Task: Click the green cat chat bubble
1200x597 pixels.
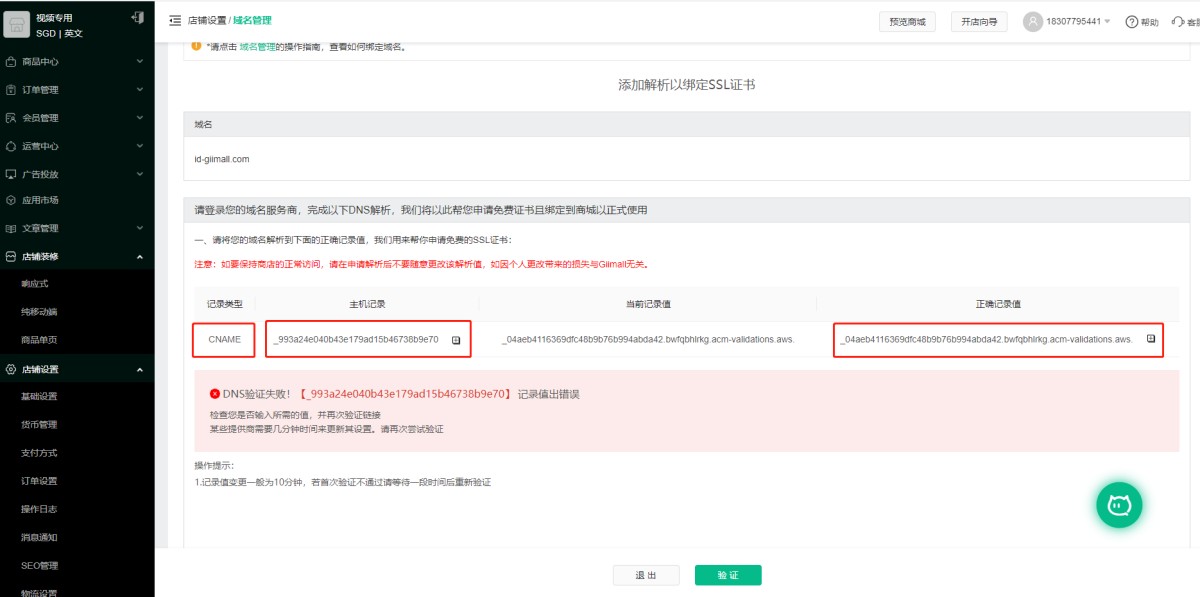Action: (1119, 506)
